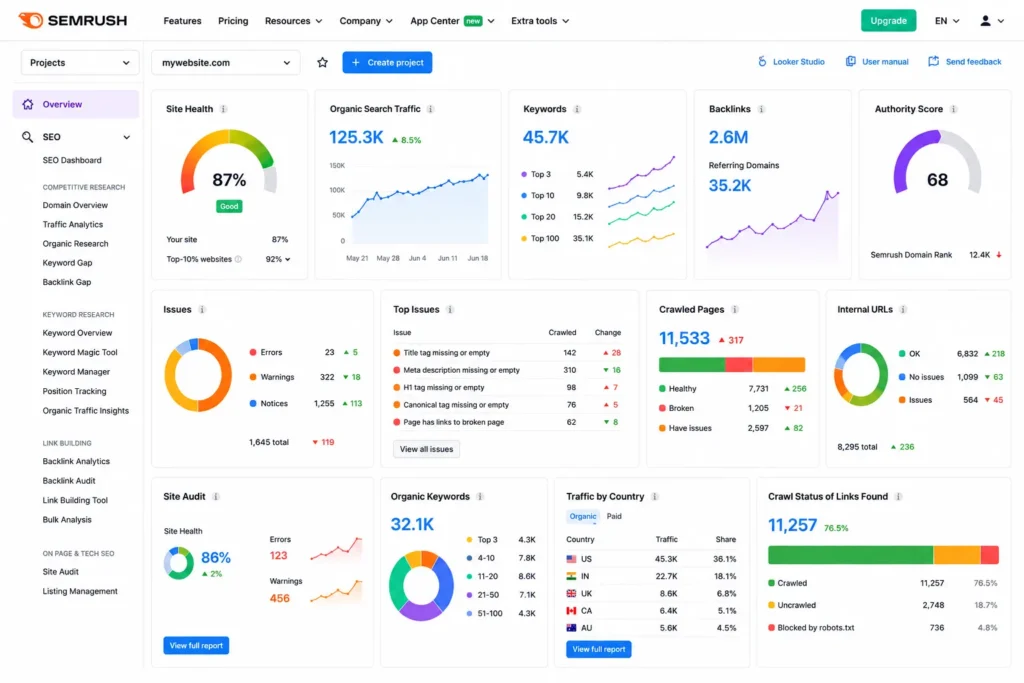Click the Create project button
The image size is (1024, 683).
[387, 63]
